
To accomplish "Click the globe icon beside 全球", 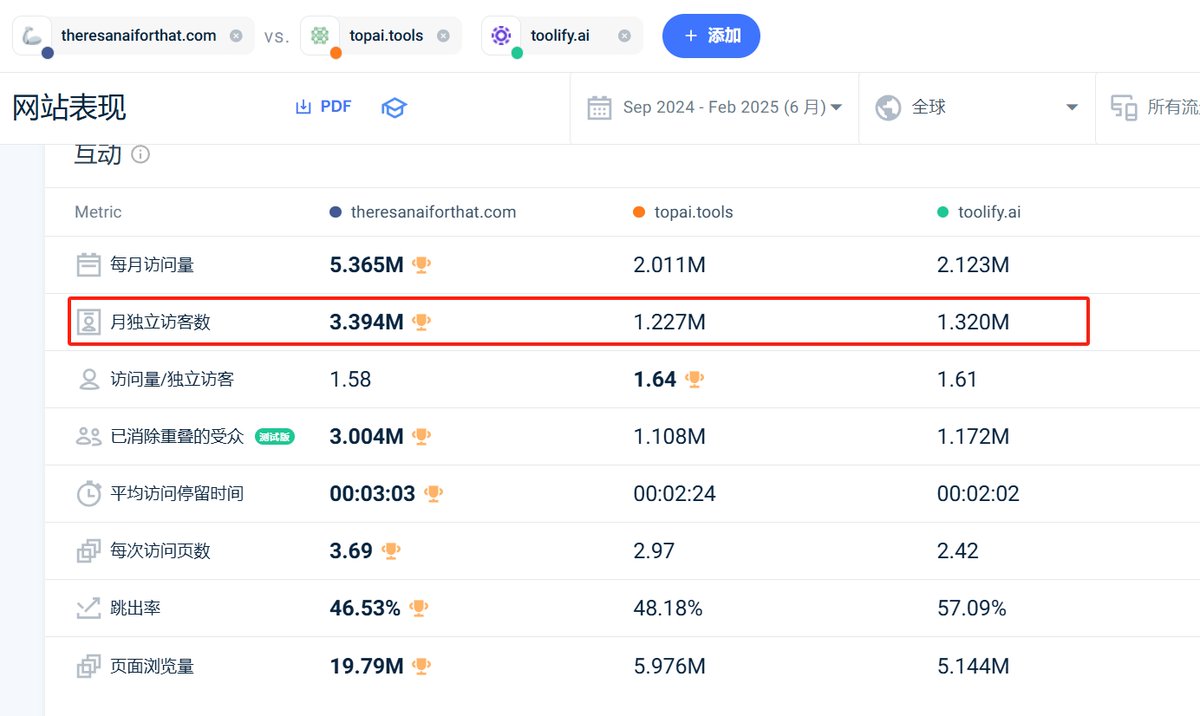I will point(888,108).
